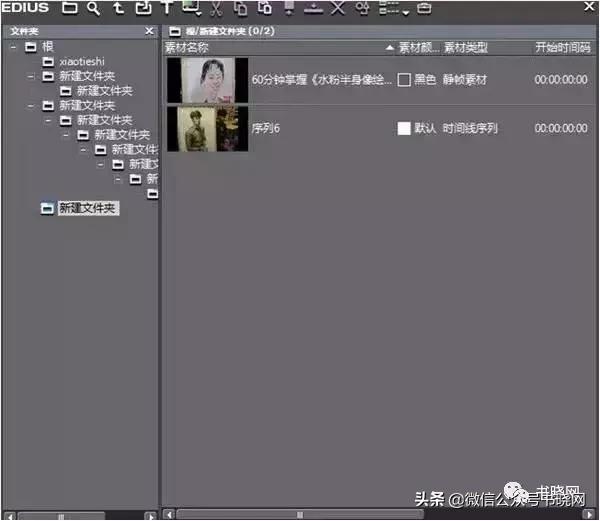Collapse the 根 root folder tree node
600x521 pixels.
[13, 47]
